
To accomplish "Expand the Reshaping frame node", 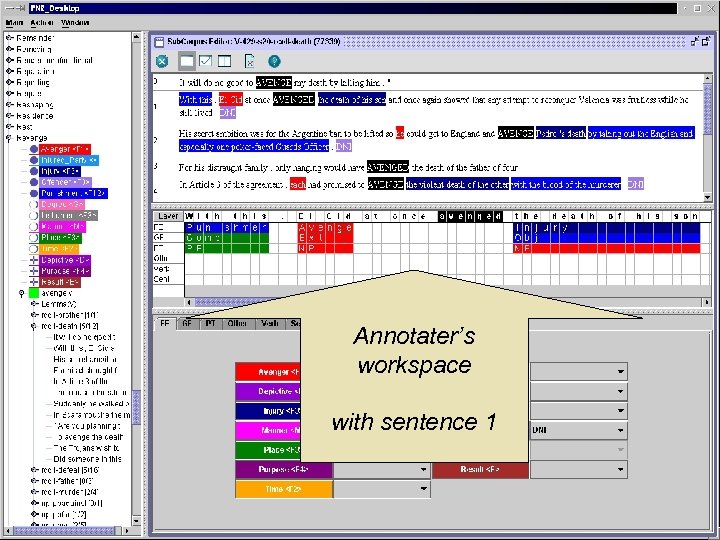I will (9, 105).
